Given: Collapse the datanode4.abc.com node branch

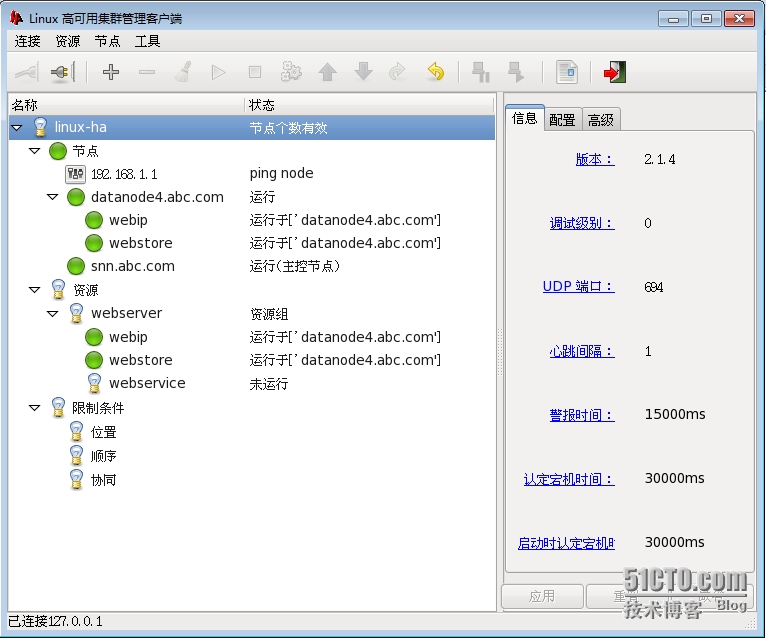Looking at the screenshot, I should pyautogui.click(x=53, y=197).
